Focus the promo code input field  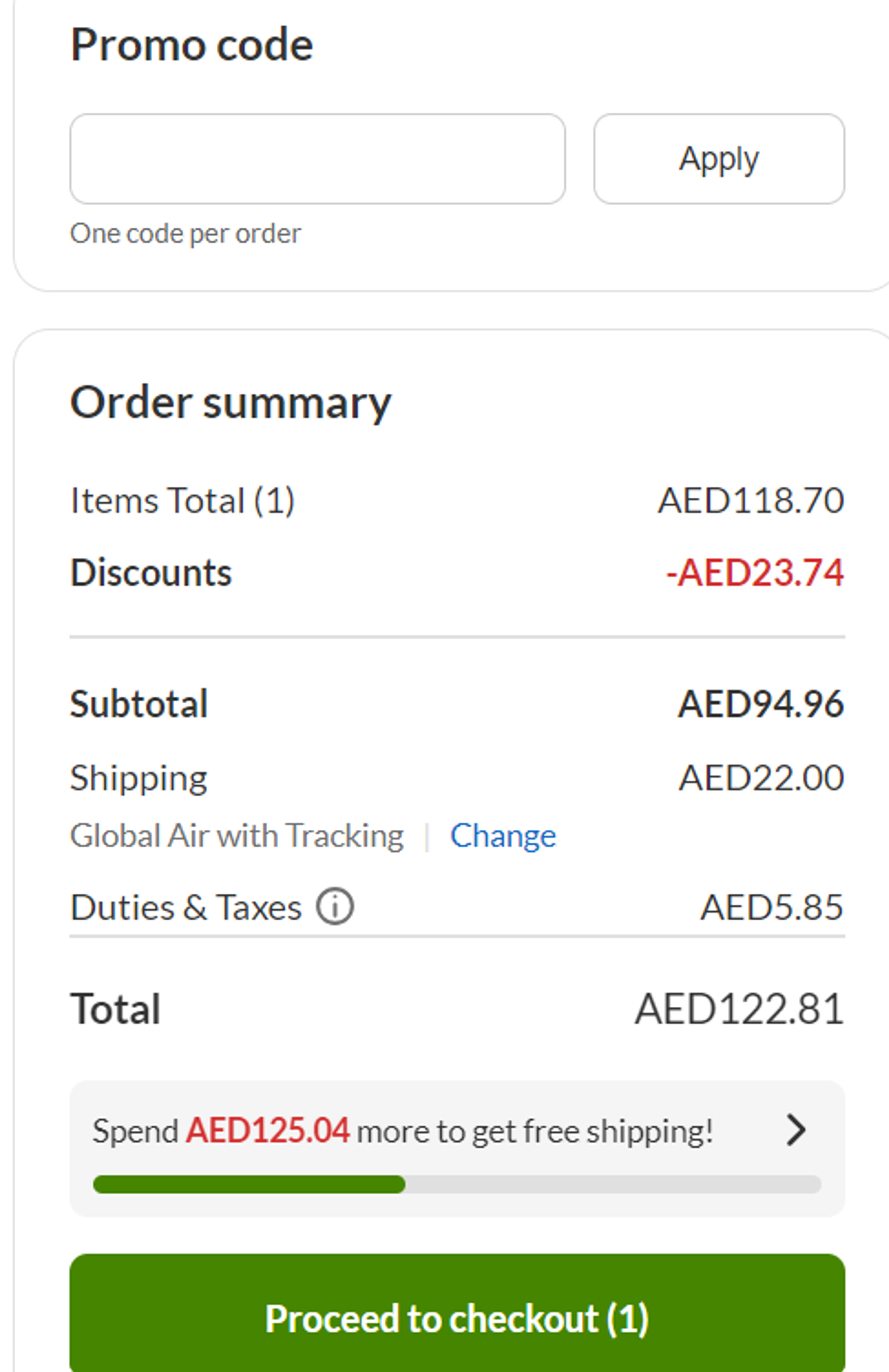click(x=317, y=159)
